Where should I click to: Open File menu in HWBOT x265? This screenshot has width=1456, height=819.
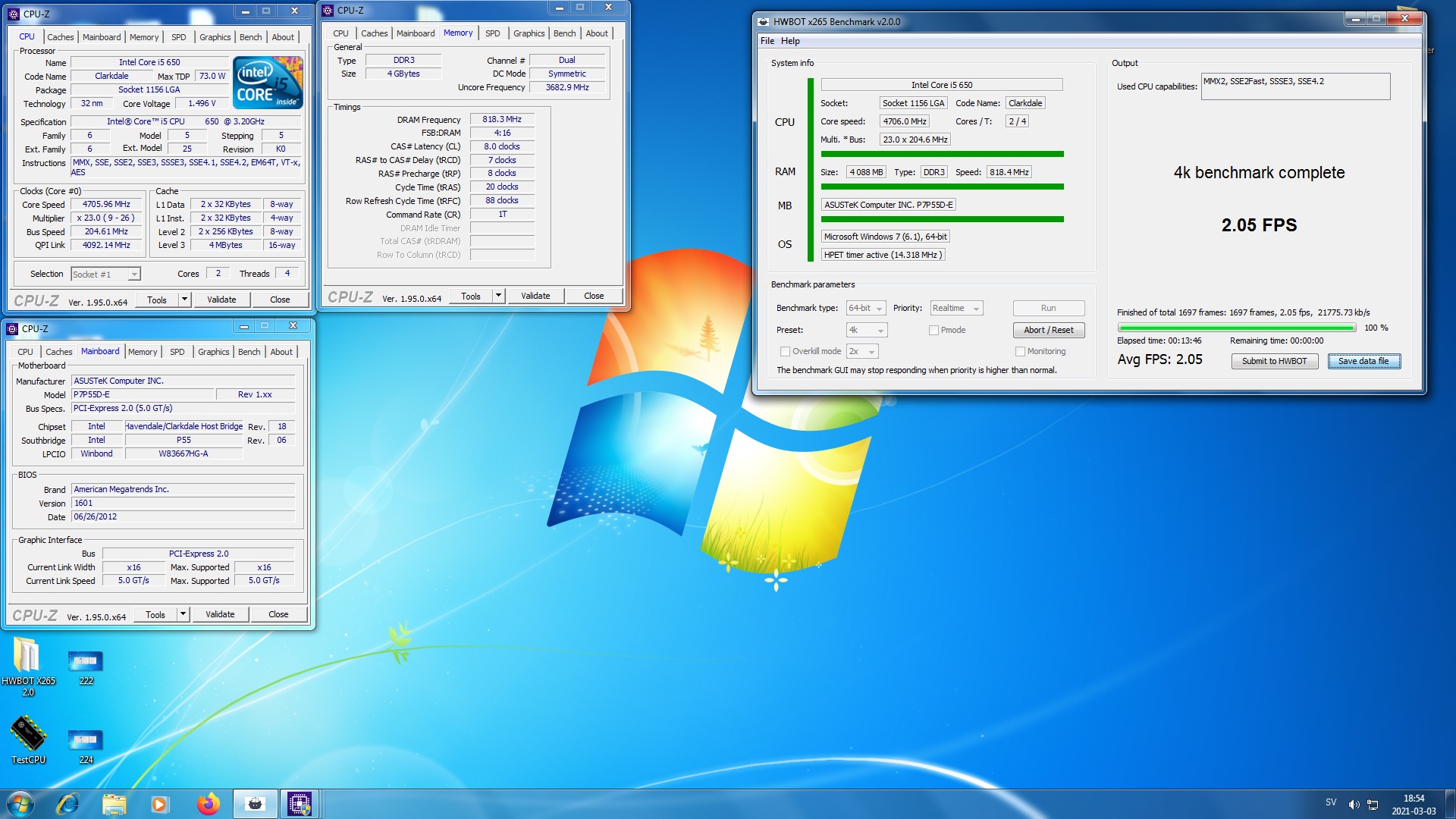[x=767, y=41]
